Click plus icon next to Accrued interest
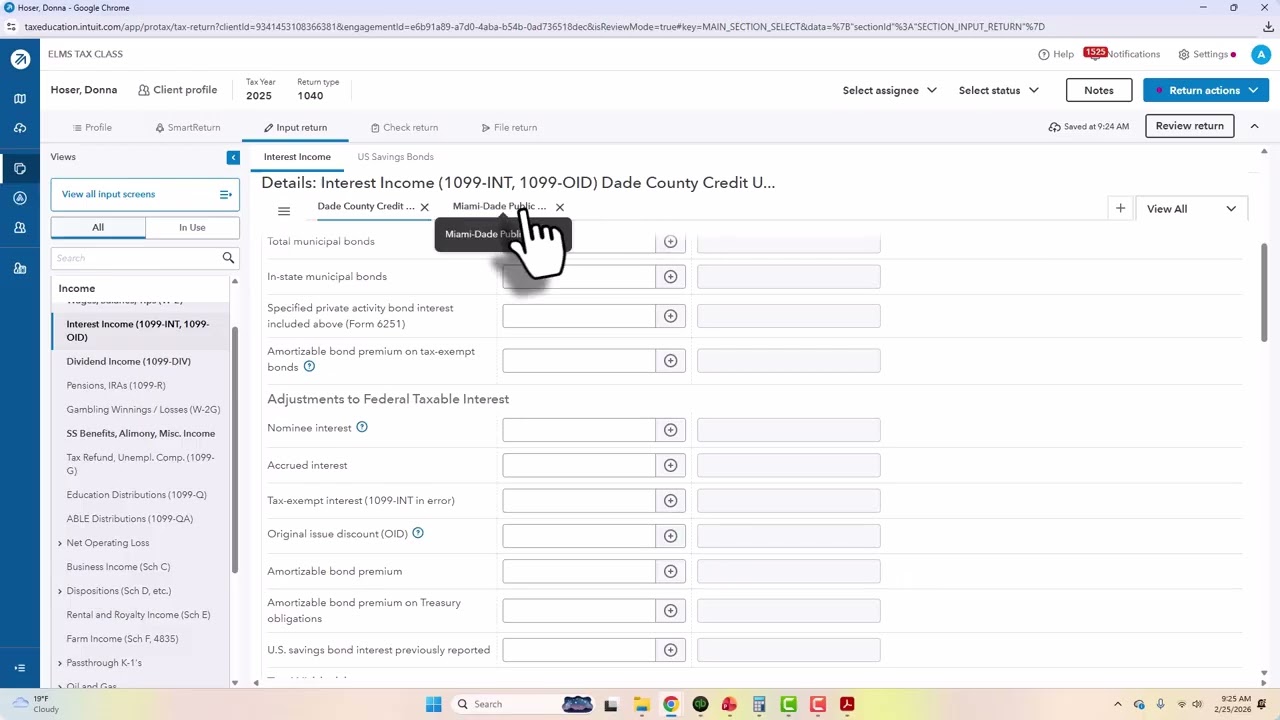Viewport: 1280px width, 720px height. pos(671,466)
